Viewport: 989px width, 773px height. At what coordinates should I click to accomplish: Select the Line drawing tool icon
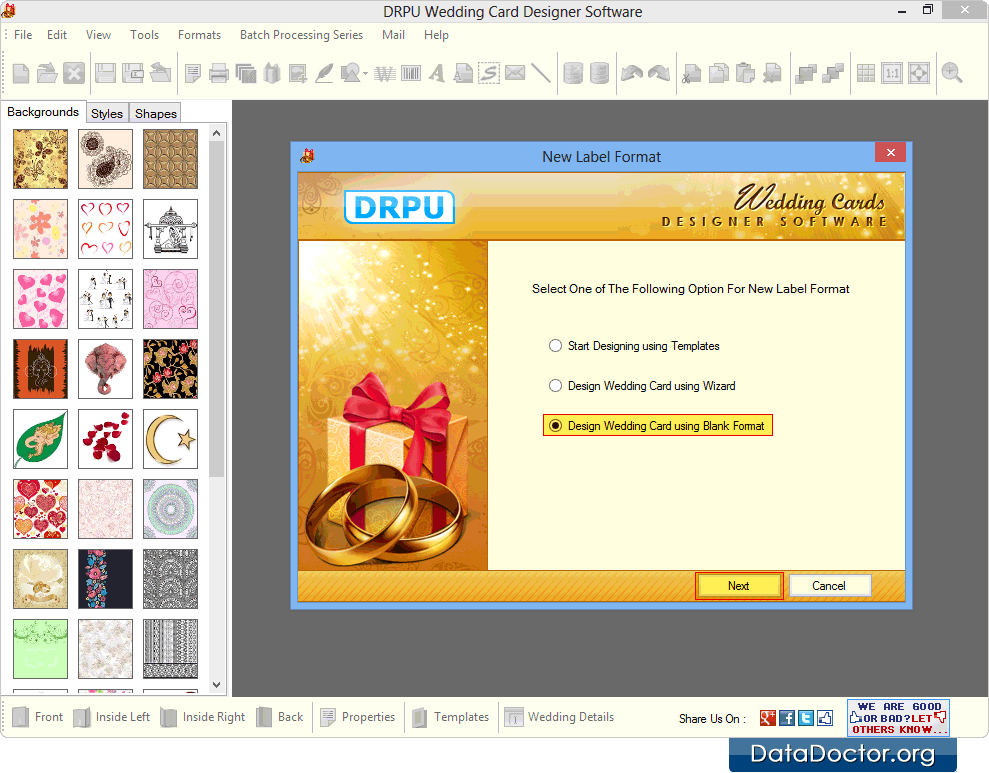tap(541, 74)
